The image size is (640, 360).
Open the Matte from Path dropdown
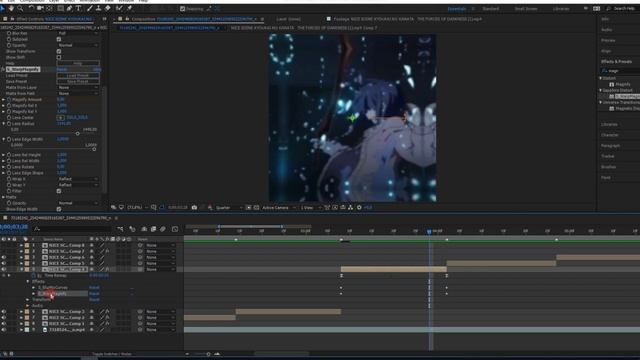(x=78, y=93)
